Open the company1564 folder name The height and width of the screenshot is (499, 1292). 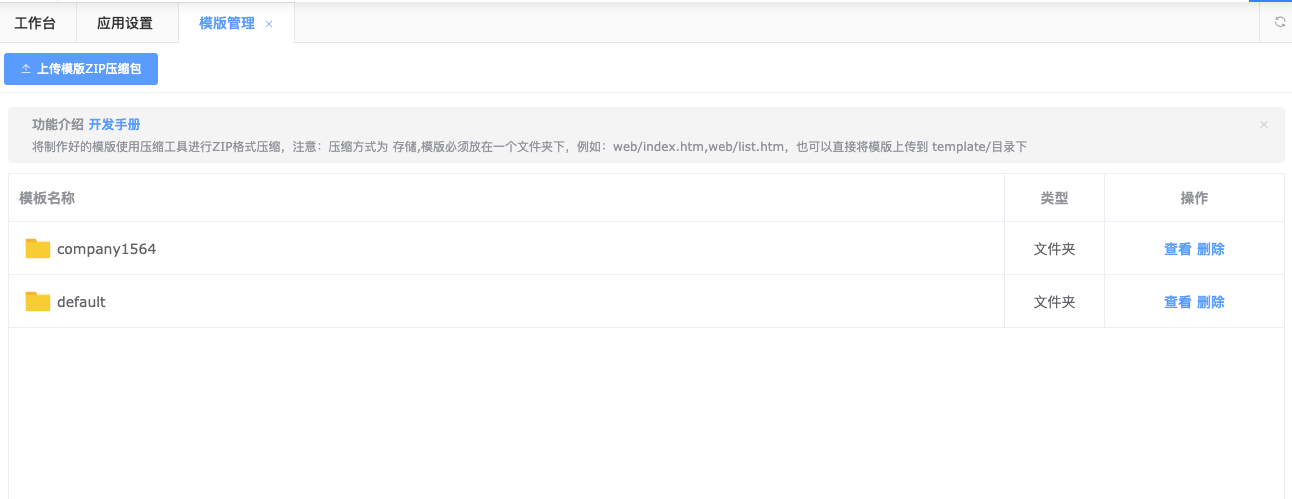coord(106,249)
